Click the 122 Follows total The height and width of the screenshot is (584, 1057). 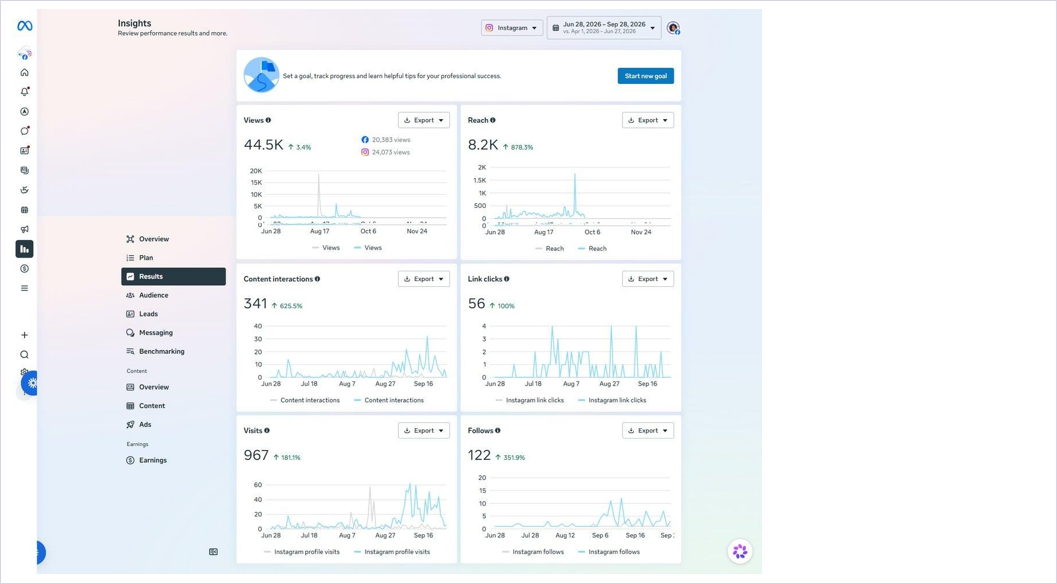pos(479,455)
